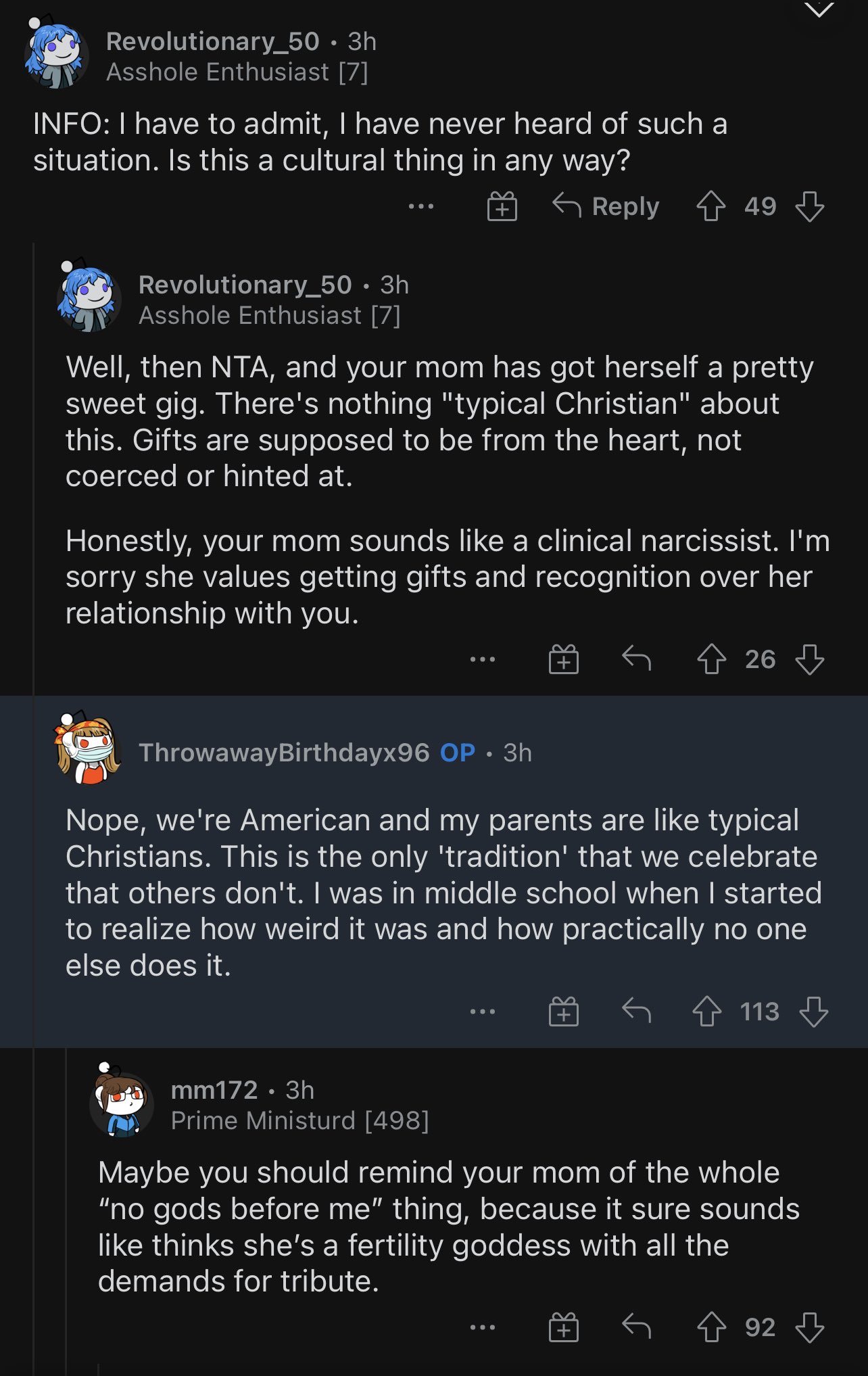This screenshot has width=868, height=1376.
Task: Downvote mm172's comment with 92 points
Action: pyautogui.click(x=809, y=1327)
